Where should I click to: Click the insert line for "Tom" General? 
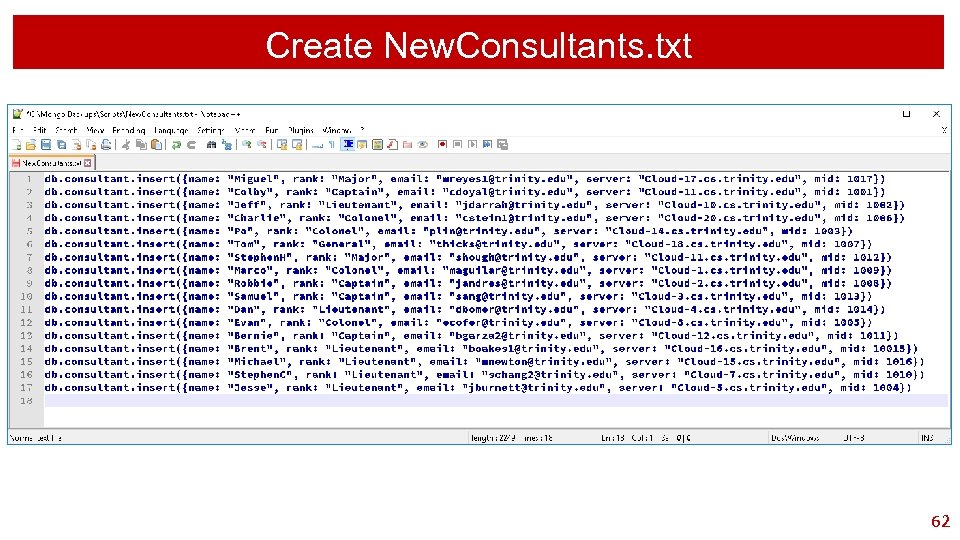458,244
